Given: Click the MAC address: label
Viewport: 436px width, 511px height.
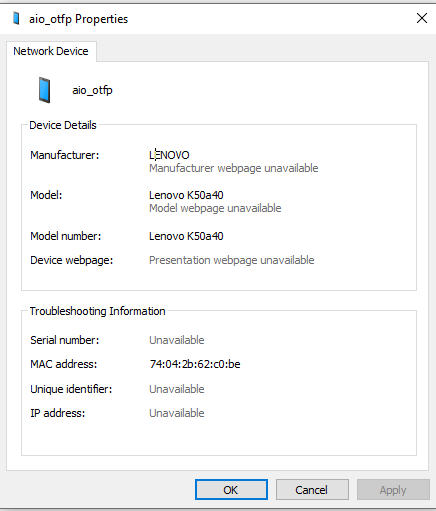Looking at the screenshot, I should point(64,364).
